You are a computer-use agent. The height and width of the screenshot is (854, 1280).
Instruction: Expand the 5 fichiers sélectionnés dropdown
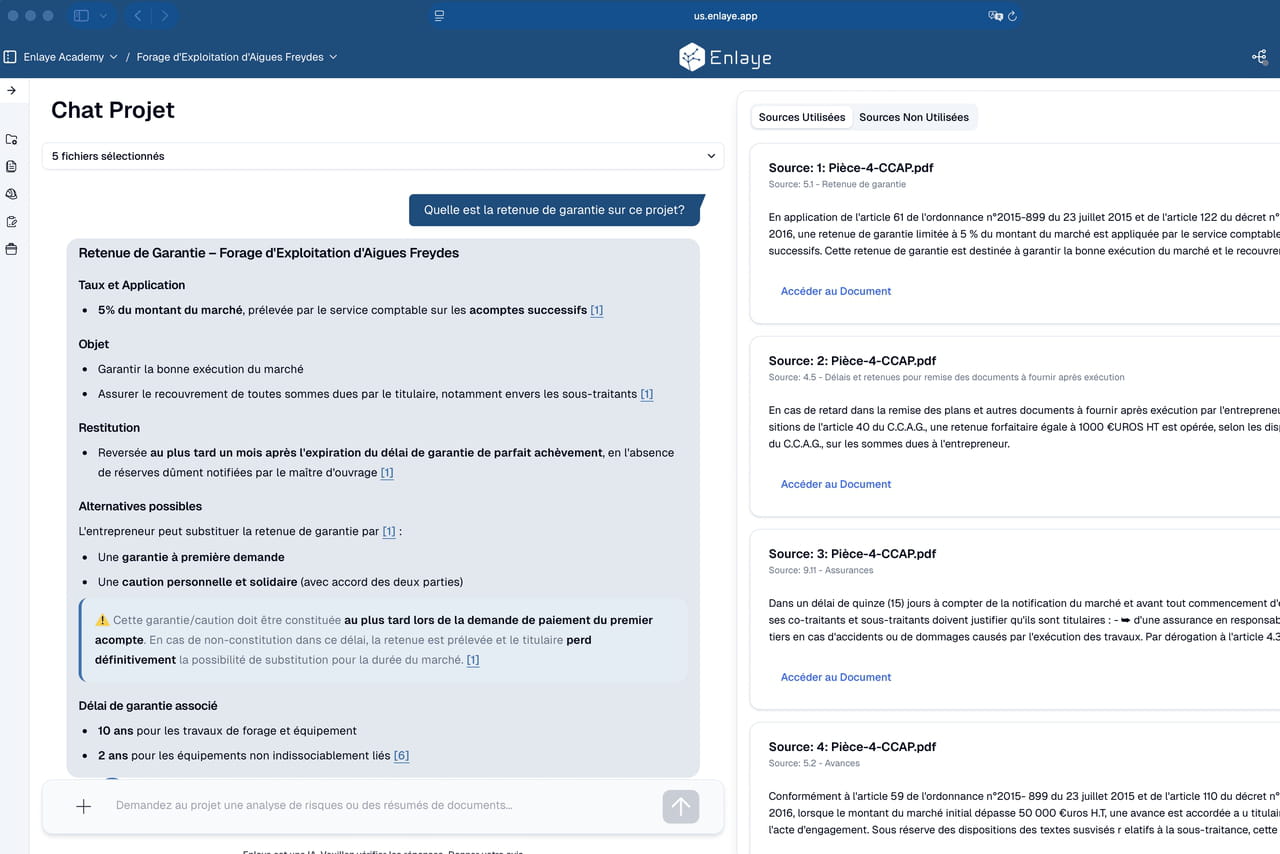tap(383, 156)
